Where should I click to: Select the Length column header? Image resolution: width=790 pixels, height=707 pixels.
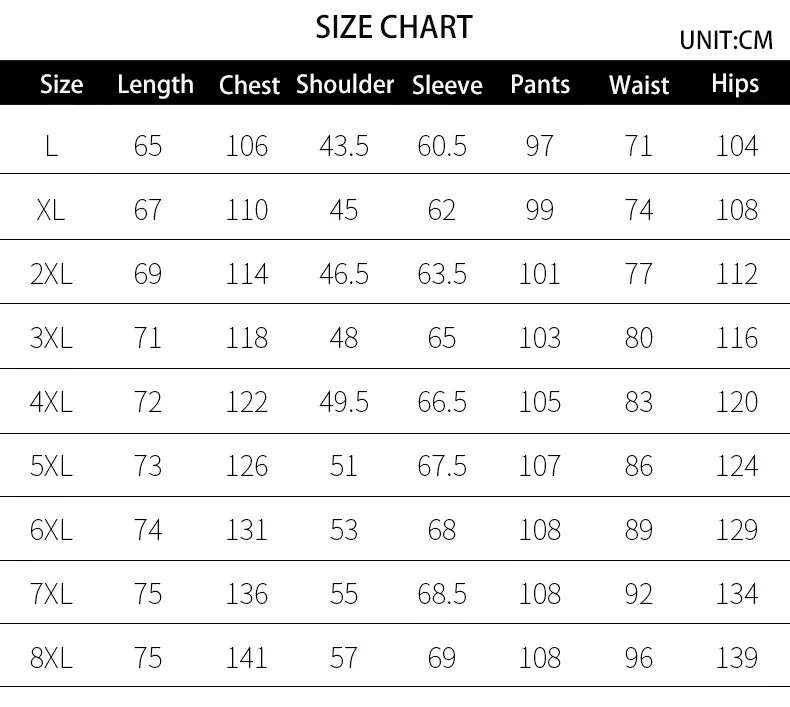[x=155, y=85]
